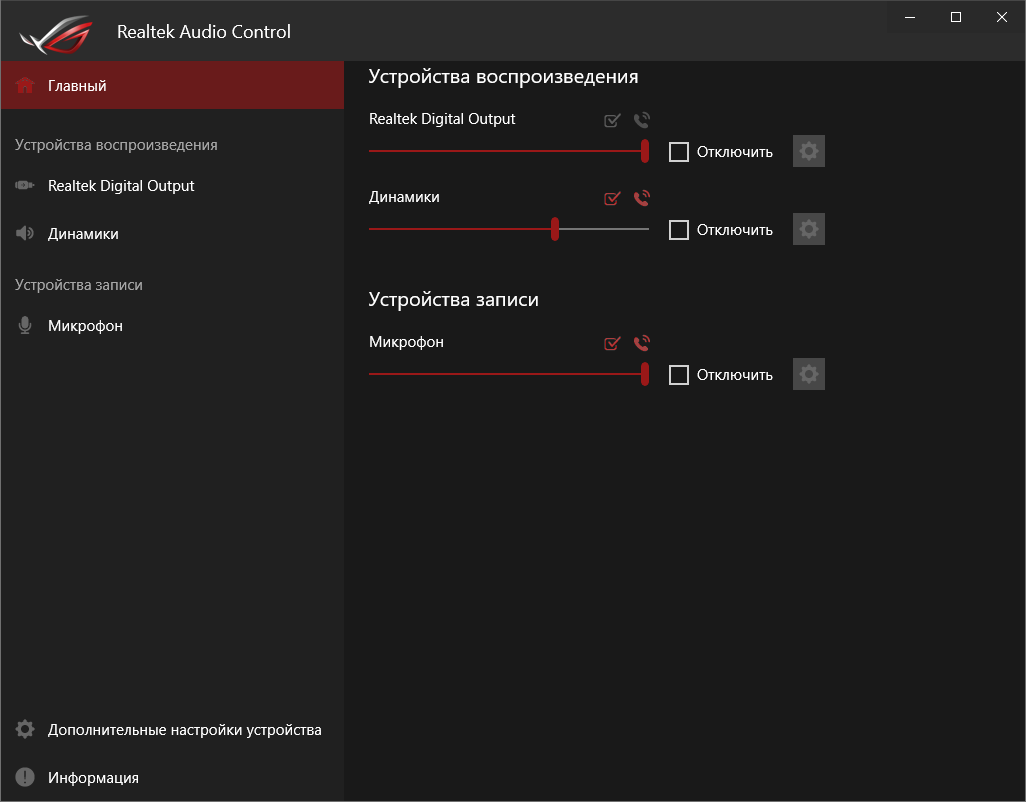Open Realtek Digital Output sidebar page
The image size is (1026, 802).
121,186
